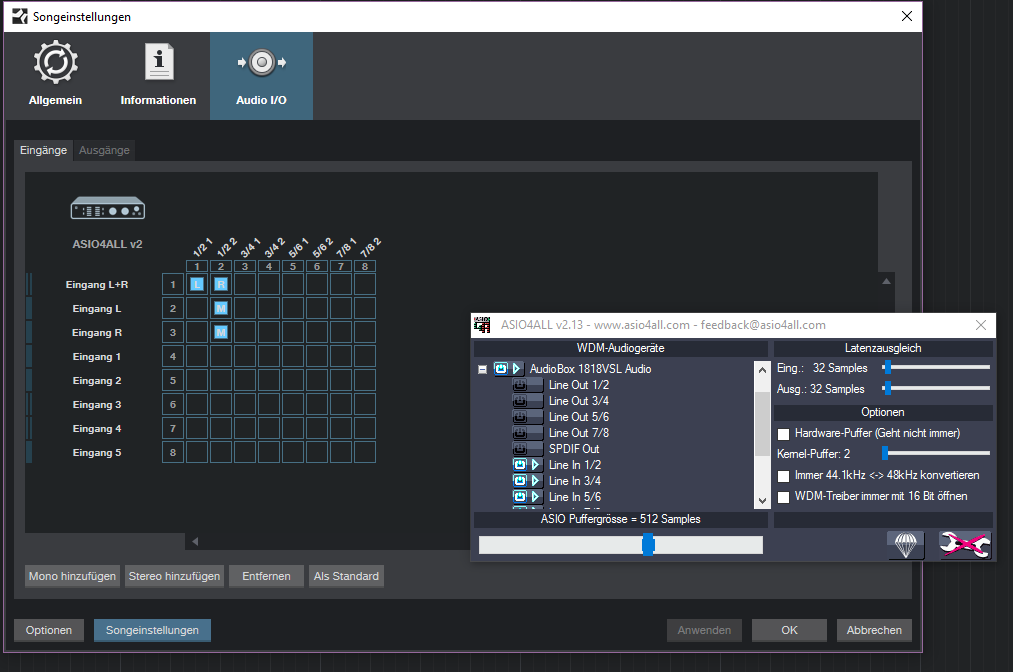Click the L routing cell for Eingang L+R

tap(197, 285)
